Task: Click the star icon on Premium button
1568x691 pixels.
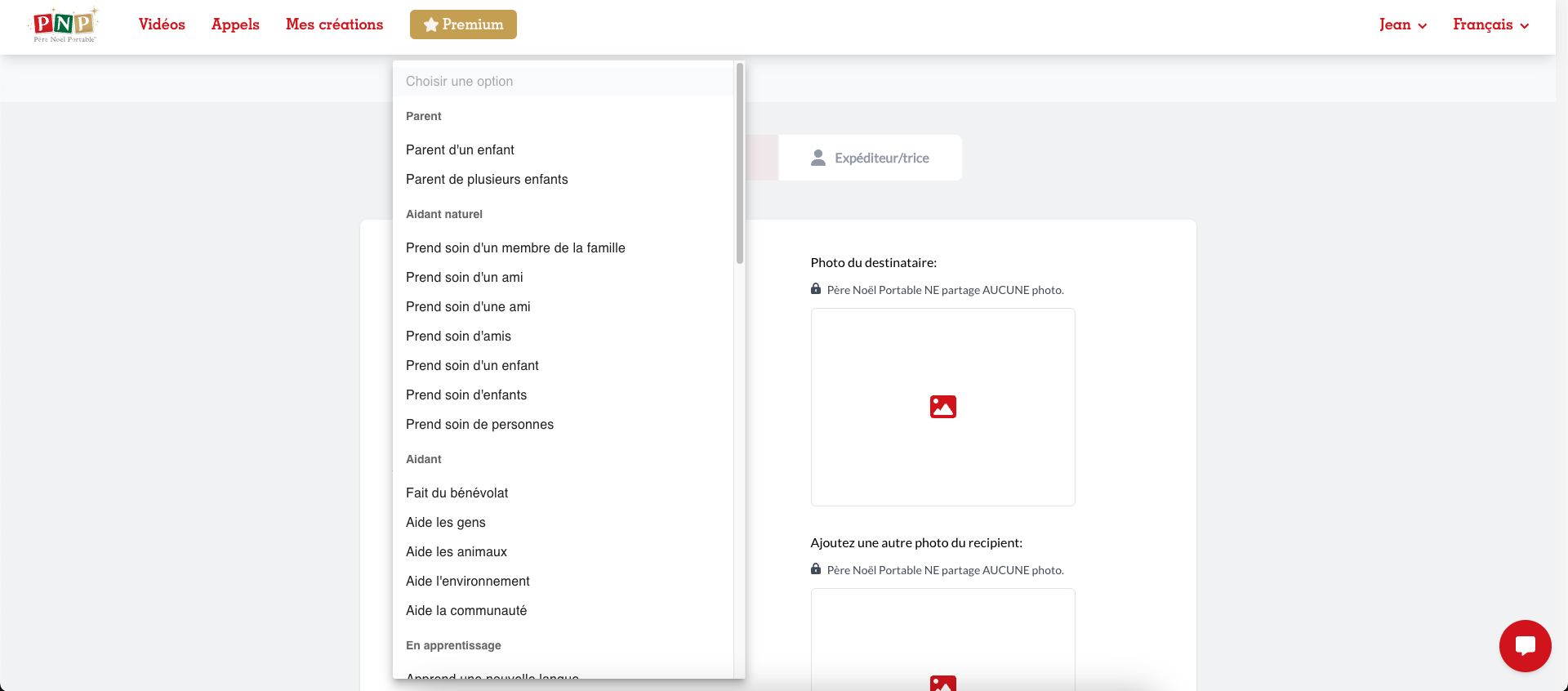Action: [431, 25]
